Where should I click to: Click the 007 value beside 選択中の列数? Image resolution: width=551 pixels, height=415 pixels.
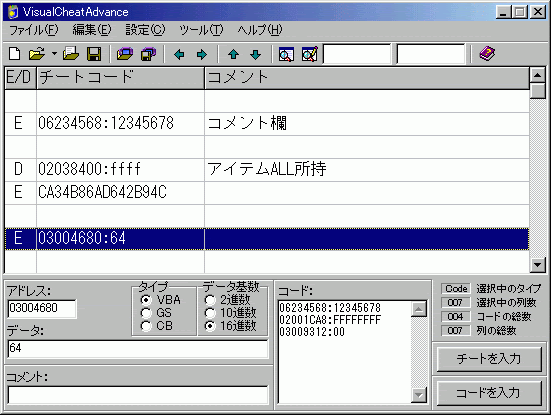[456, 303]
